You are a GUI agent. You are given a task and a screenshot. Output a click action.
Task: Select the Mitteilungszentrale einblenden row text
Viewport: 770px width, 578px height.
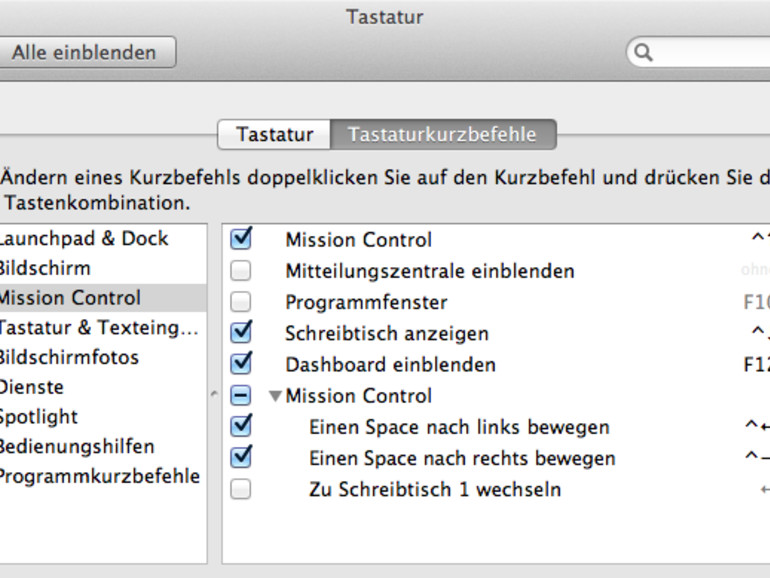pos(430,271)
